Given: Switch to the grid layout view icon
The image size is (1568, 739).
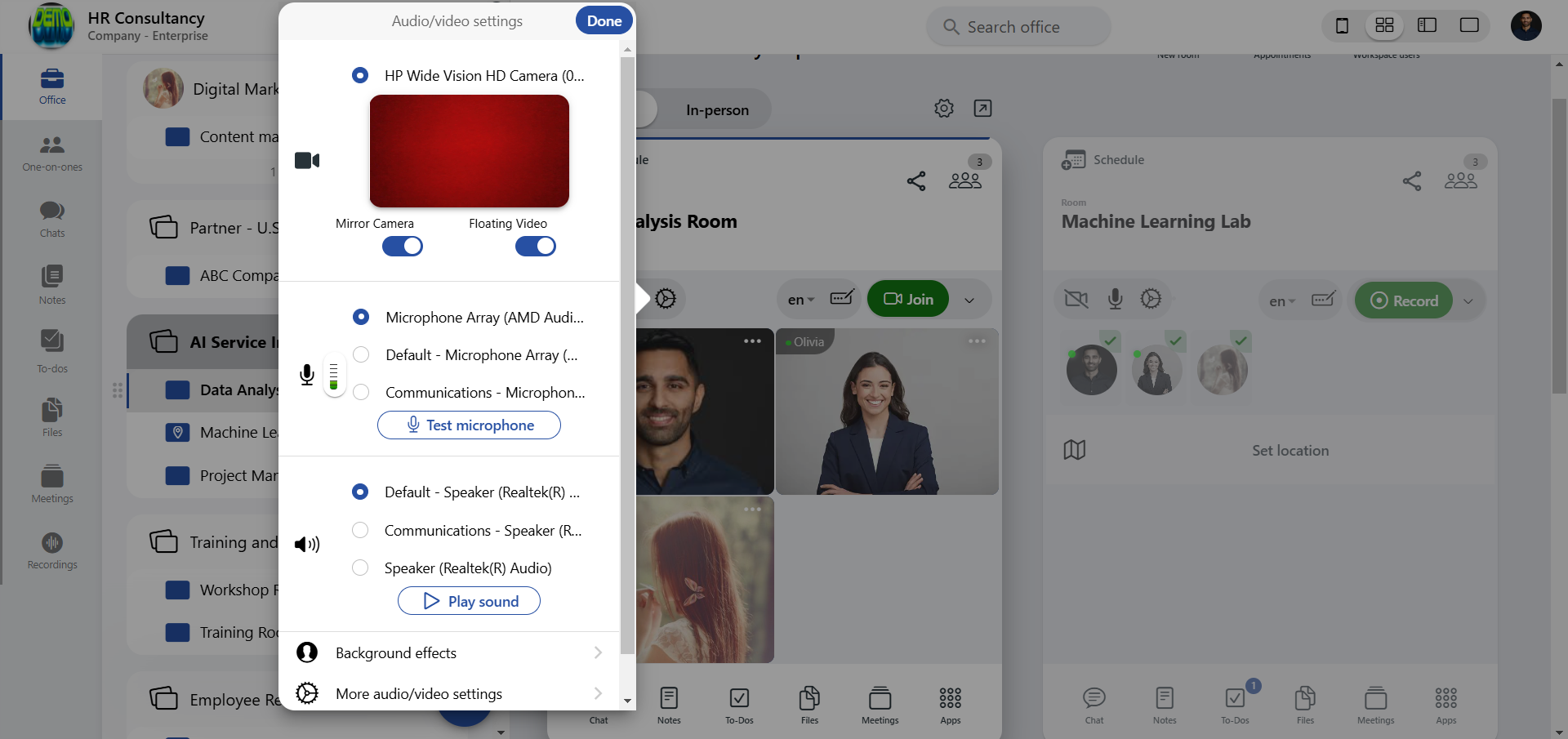Looking at the screenshot, I should [1384, 25].
